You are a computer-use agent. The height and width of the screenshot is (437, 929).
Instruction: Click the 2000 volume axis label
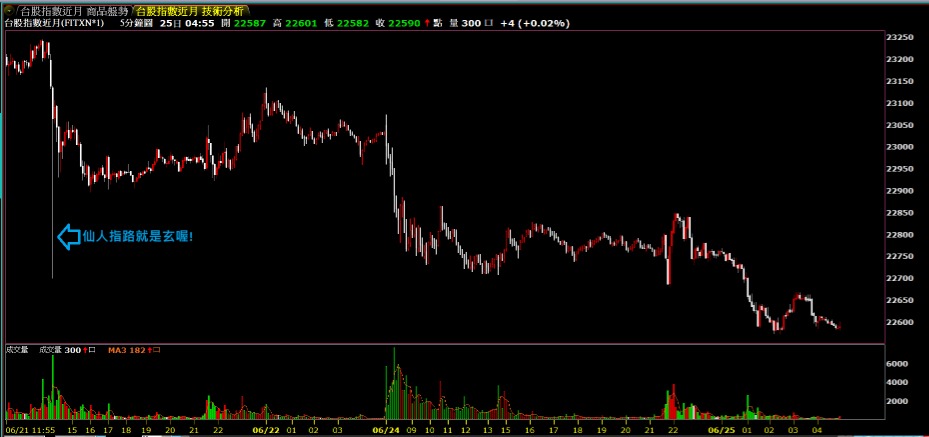click(896, 401)
